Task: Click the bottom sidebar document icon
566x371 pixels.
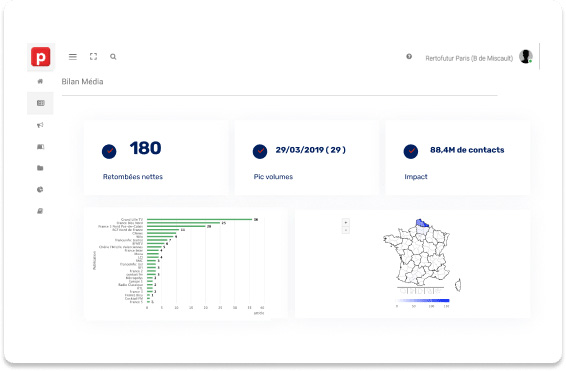Action: (x=40, y=211)
